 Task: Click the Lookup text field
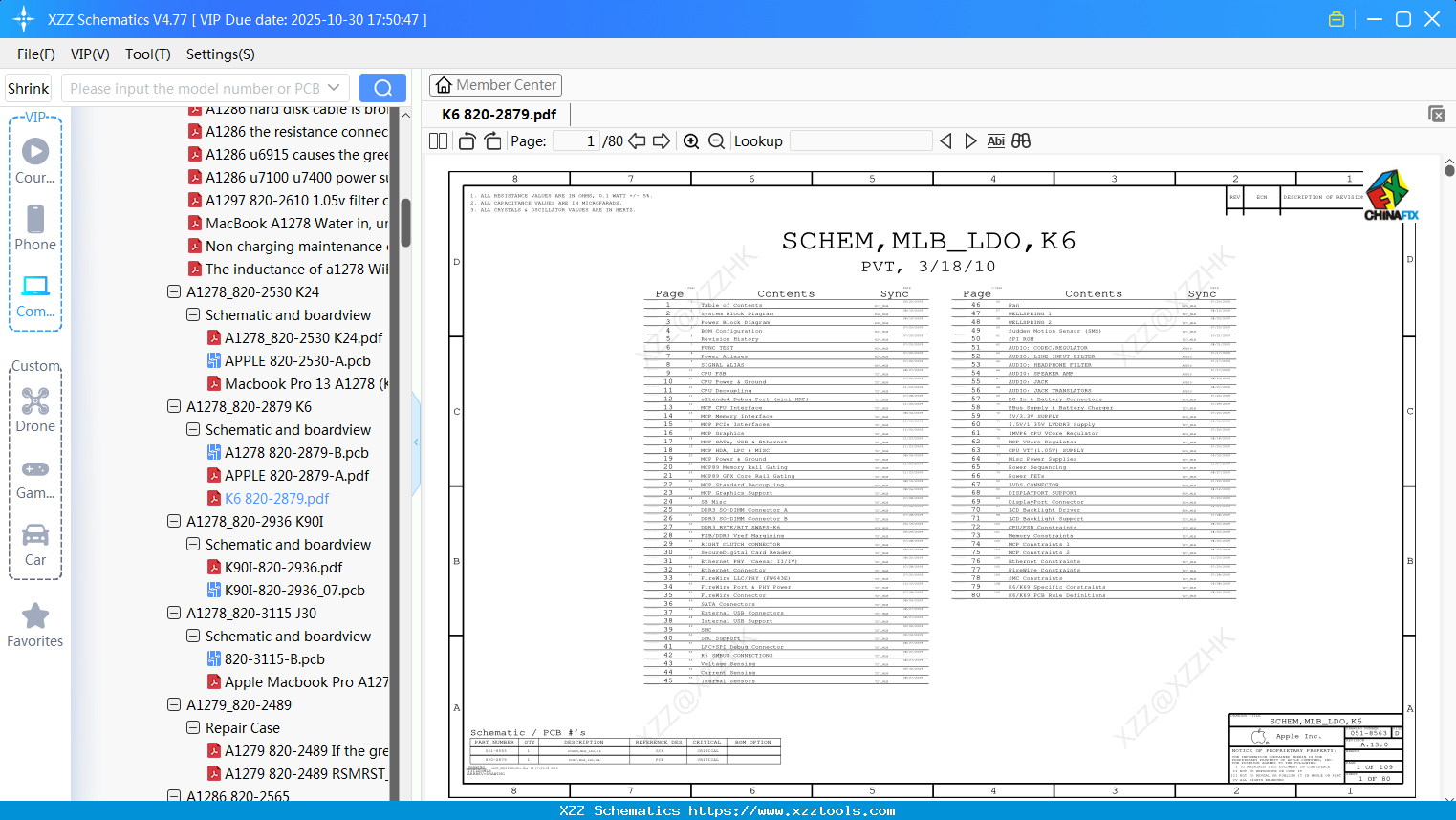tap(861, 141)
